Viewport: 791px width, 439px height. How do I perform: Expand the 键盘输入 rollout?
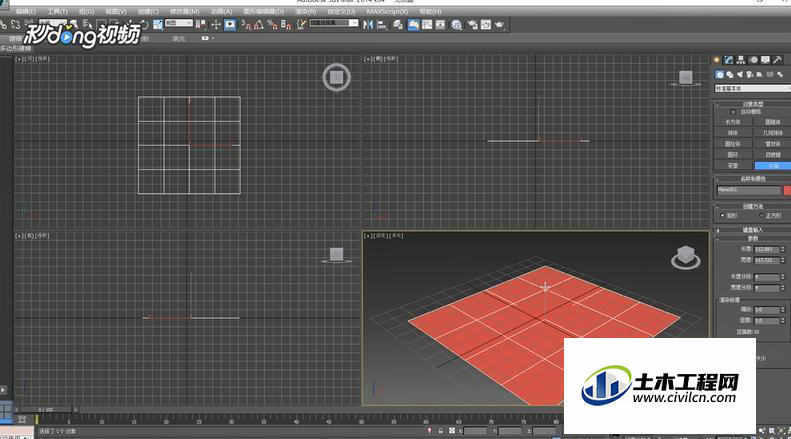tap(752, 230)
